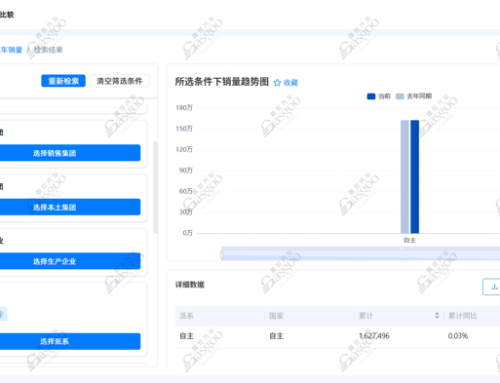This screenshot has height=383, width=500.
Task: Click the 累计同比 column header
Action: 463,316
